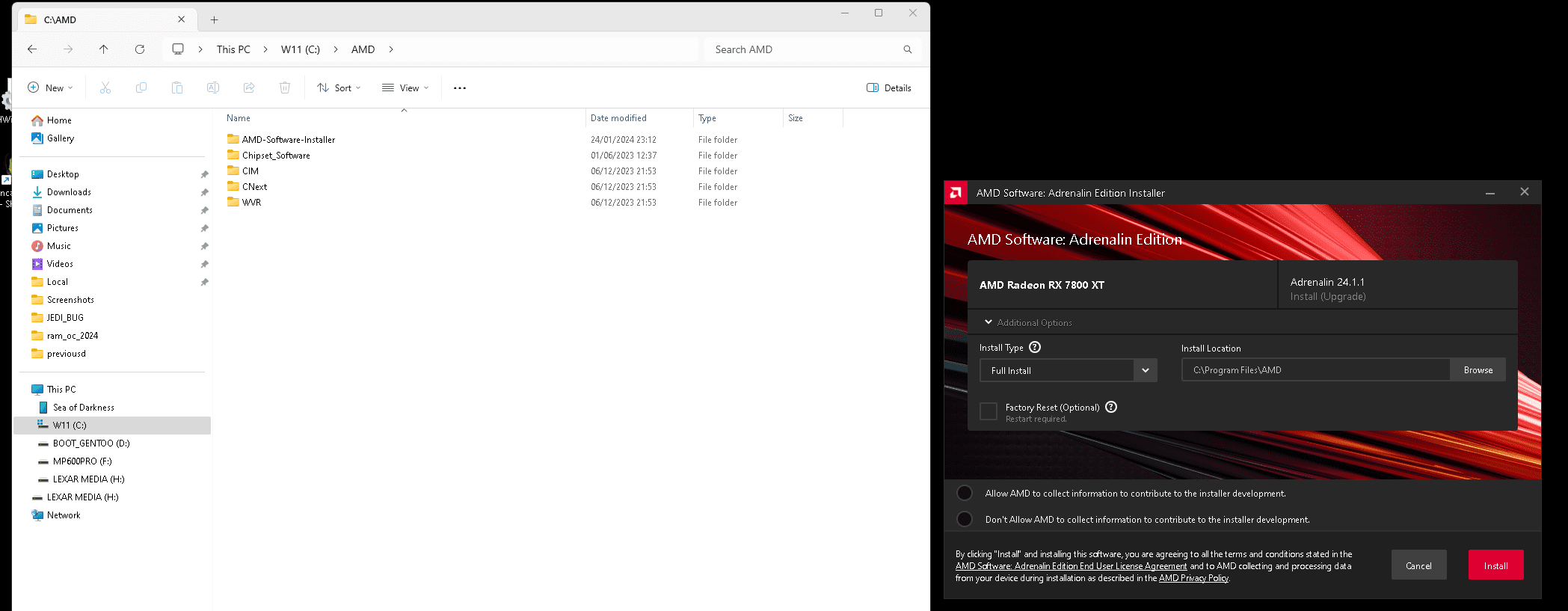The width and height of the screenshot is (1568, 611).
Task: Expand chevron after AMD in address bar
Action: pyautogui.click(x=391, y=49)
